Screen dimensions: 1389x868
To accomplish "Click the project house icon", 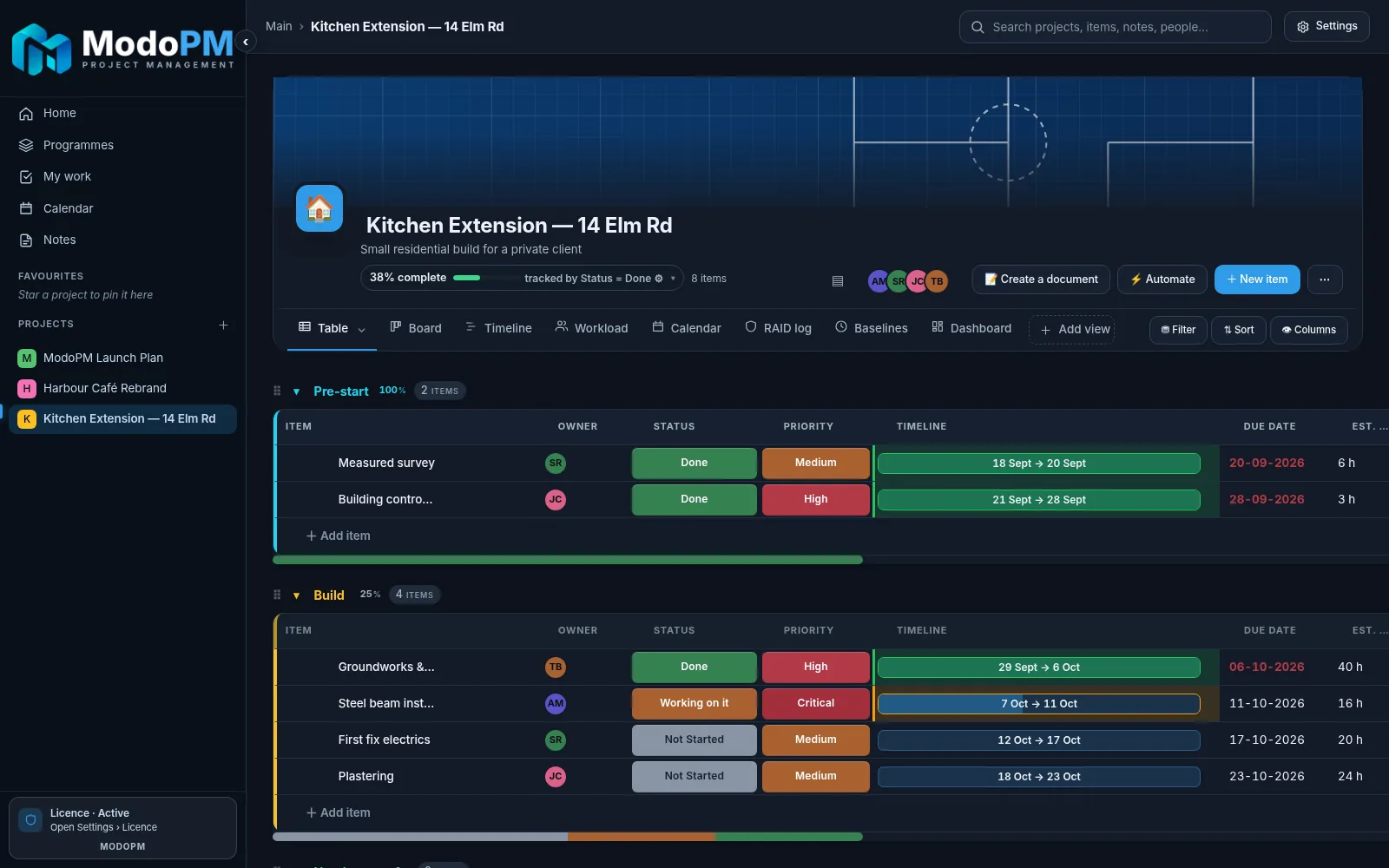I will (x=319, y=208).
